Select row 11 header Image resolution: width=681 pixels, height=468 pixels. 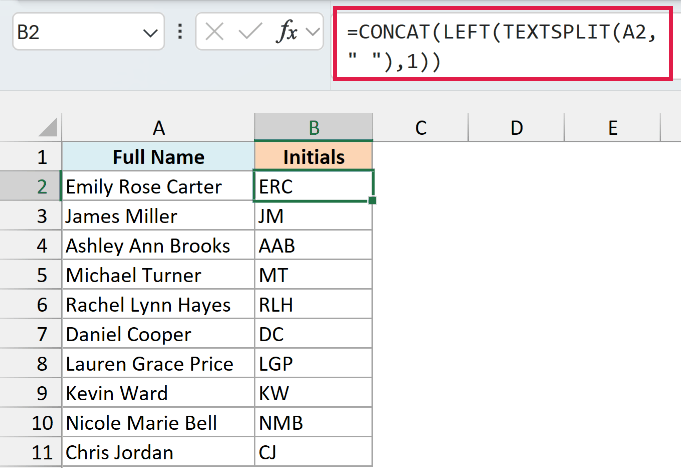pyautogui.click(x=31, y=452)
